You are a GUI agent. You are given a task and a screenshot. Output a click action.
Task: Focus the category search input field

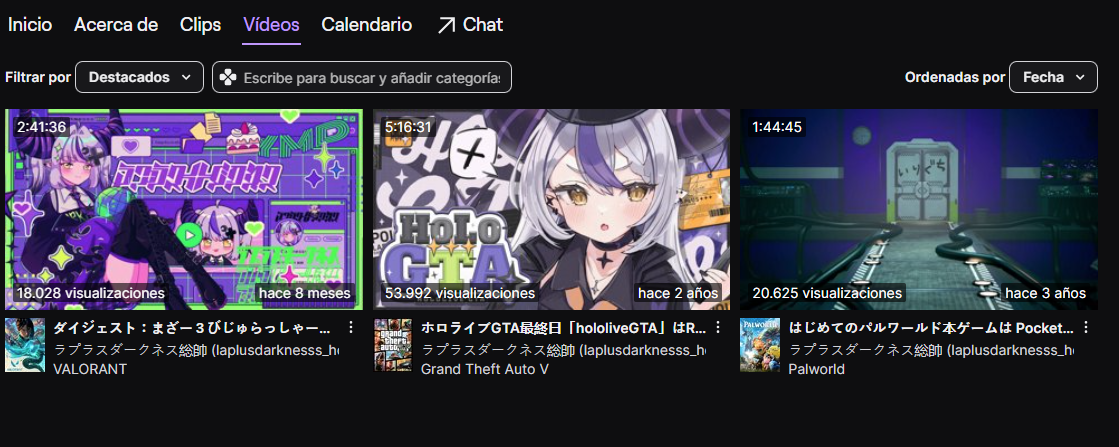[362, 77]
